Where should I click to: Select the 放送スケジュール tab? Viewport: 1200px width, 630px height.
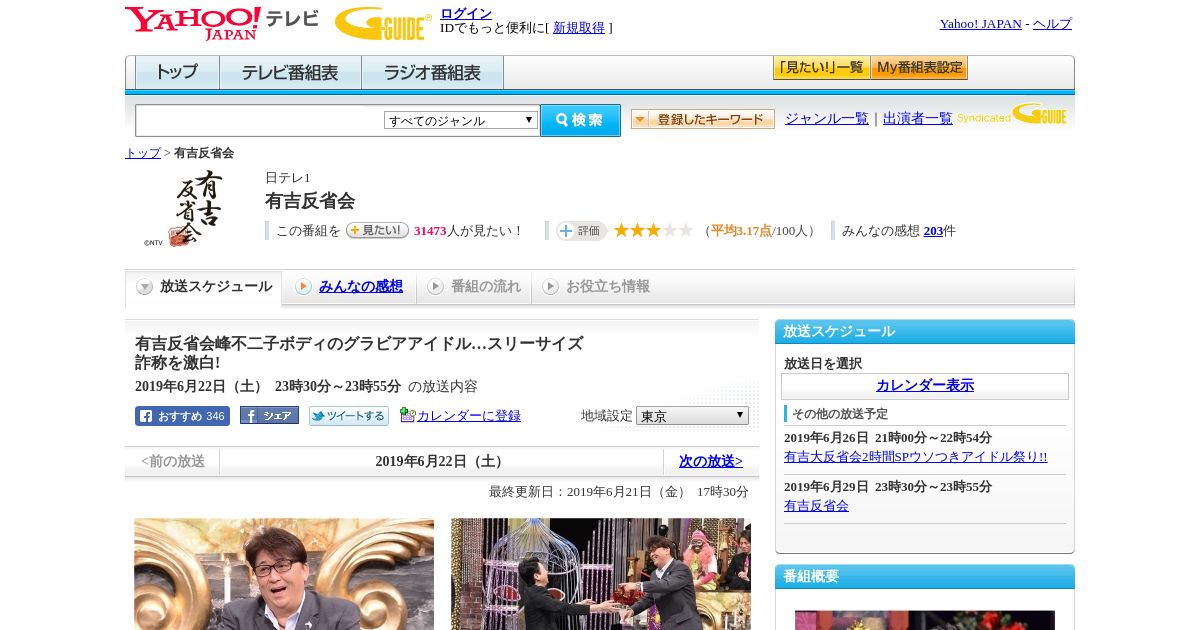click(x=204, y=287)
